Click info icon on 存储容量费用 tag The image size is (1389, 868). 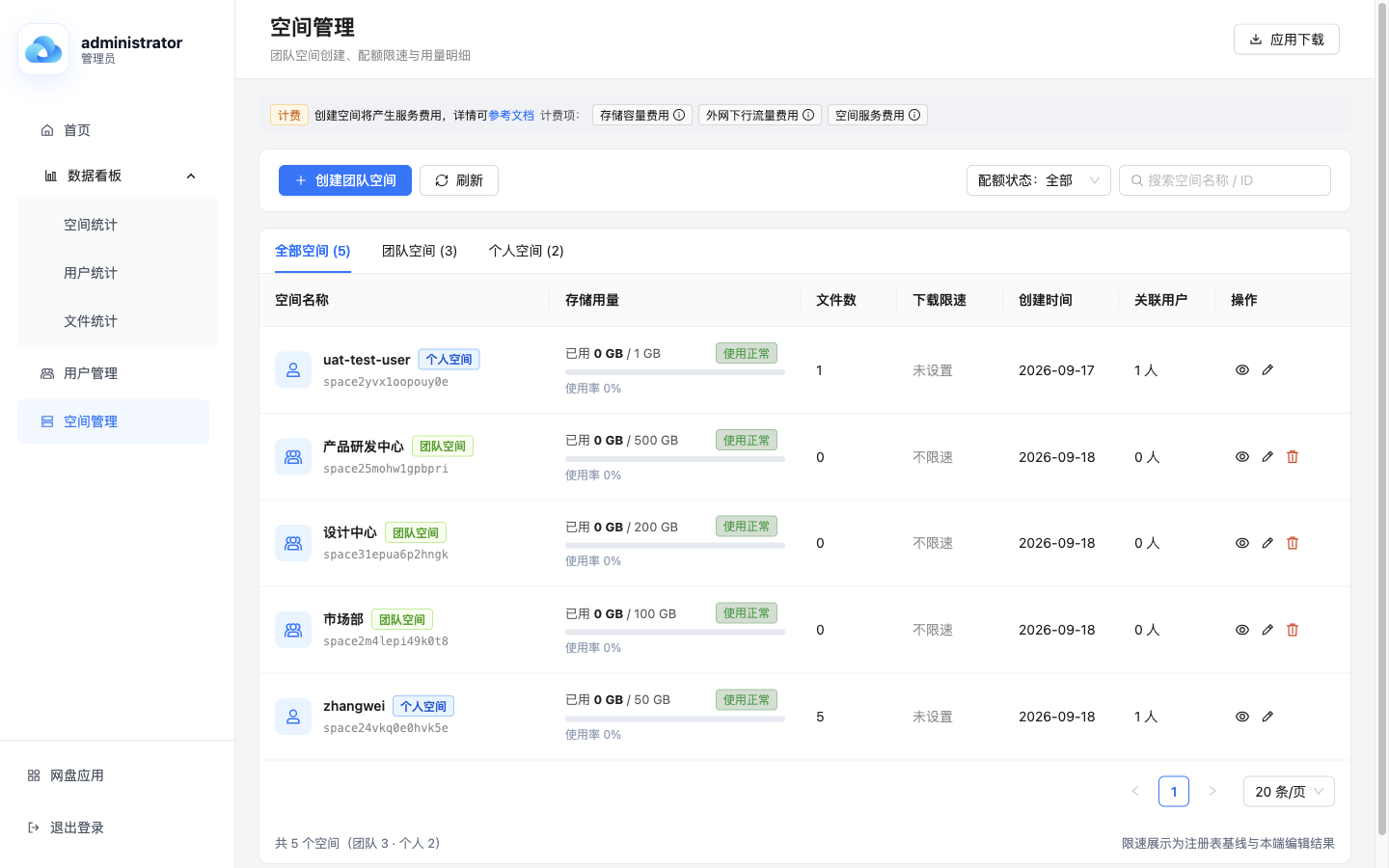coord(679,115)
